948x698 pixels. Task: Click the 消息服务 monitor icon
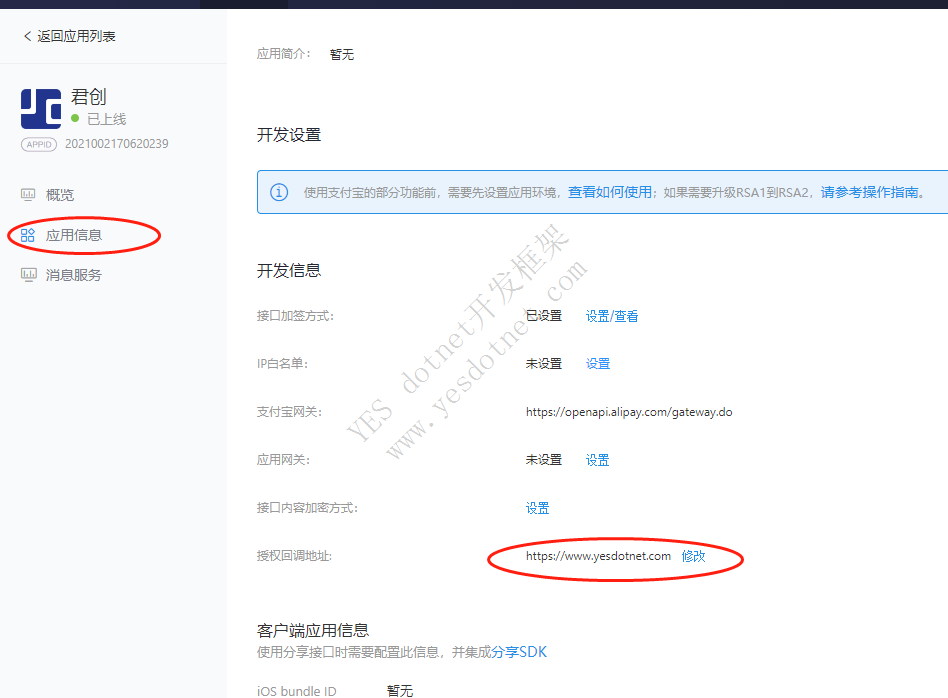pyautogui.click(x=28, y=275)
